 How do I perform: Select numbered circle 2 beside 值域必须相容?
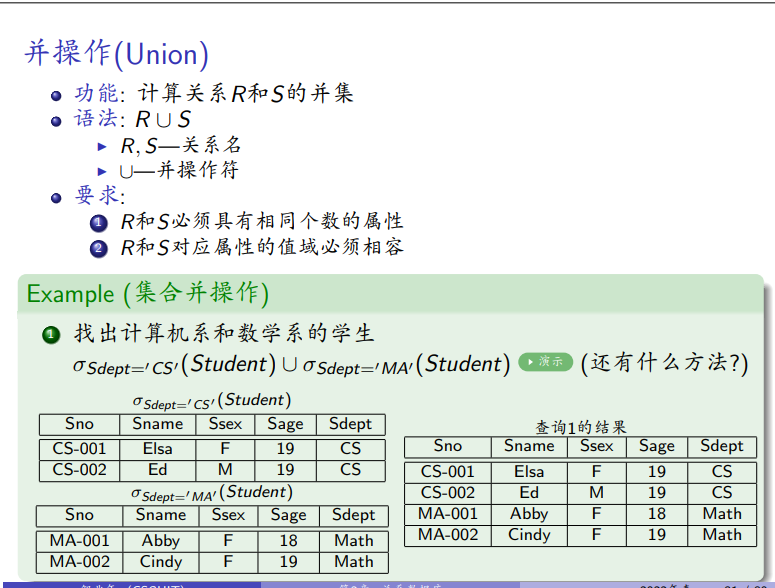tap(98, 247)
